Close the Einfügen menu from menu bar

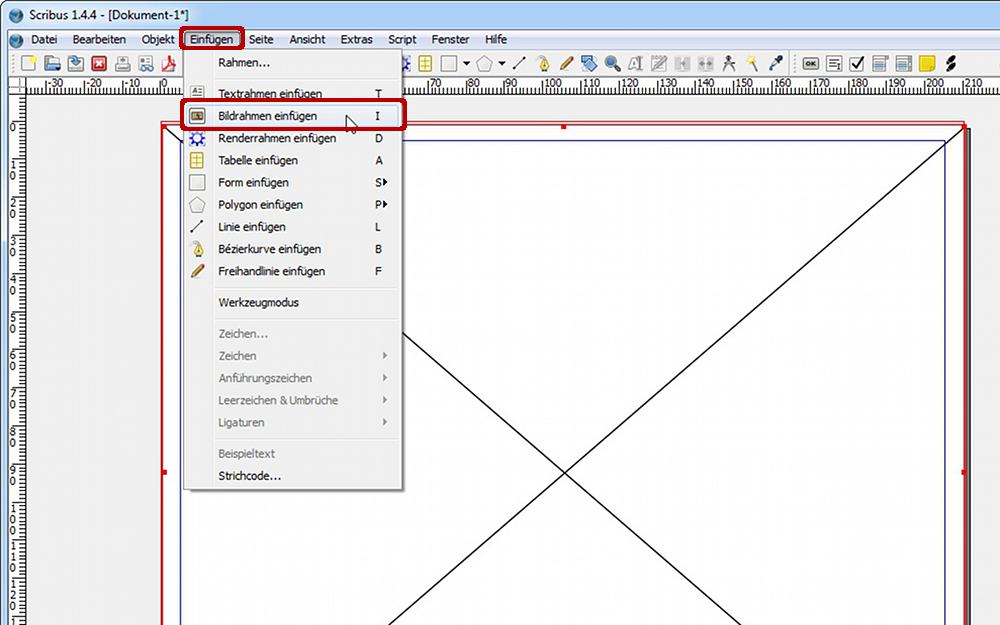[211, 39]
